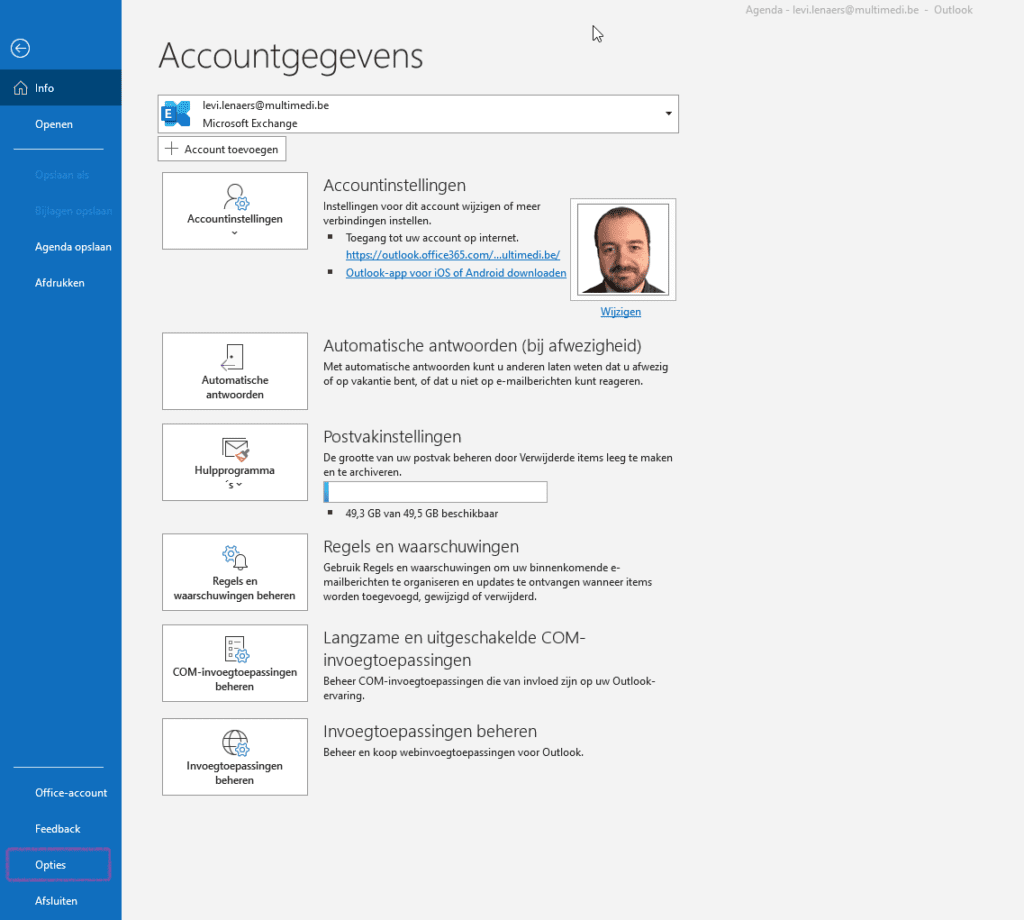
Task: Click Afsluiten to exit Outlook
Action: 61,900
